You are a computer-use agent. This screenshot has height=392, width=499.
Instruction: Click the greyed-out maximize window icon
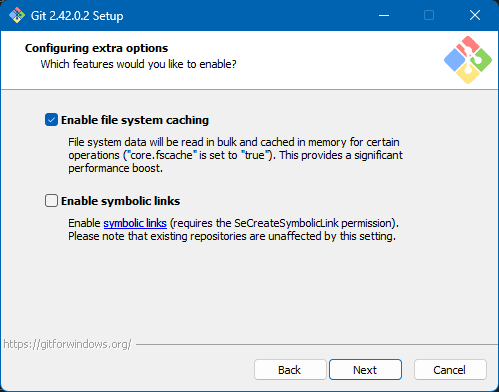click(429, 15)
